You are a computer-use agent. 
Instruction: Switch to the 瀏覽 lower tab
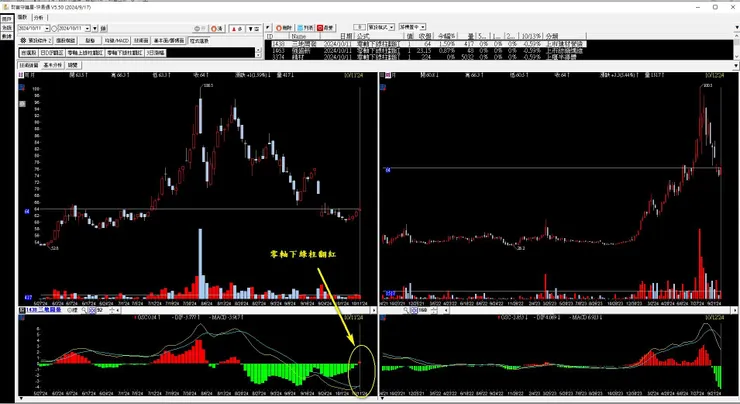73,65
